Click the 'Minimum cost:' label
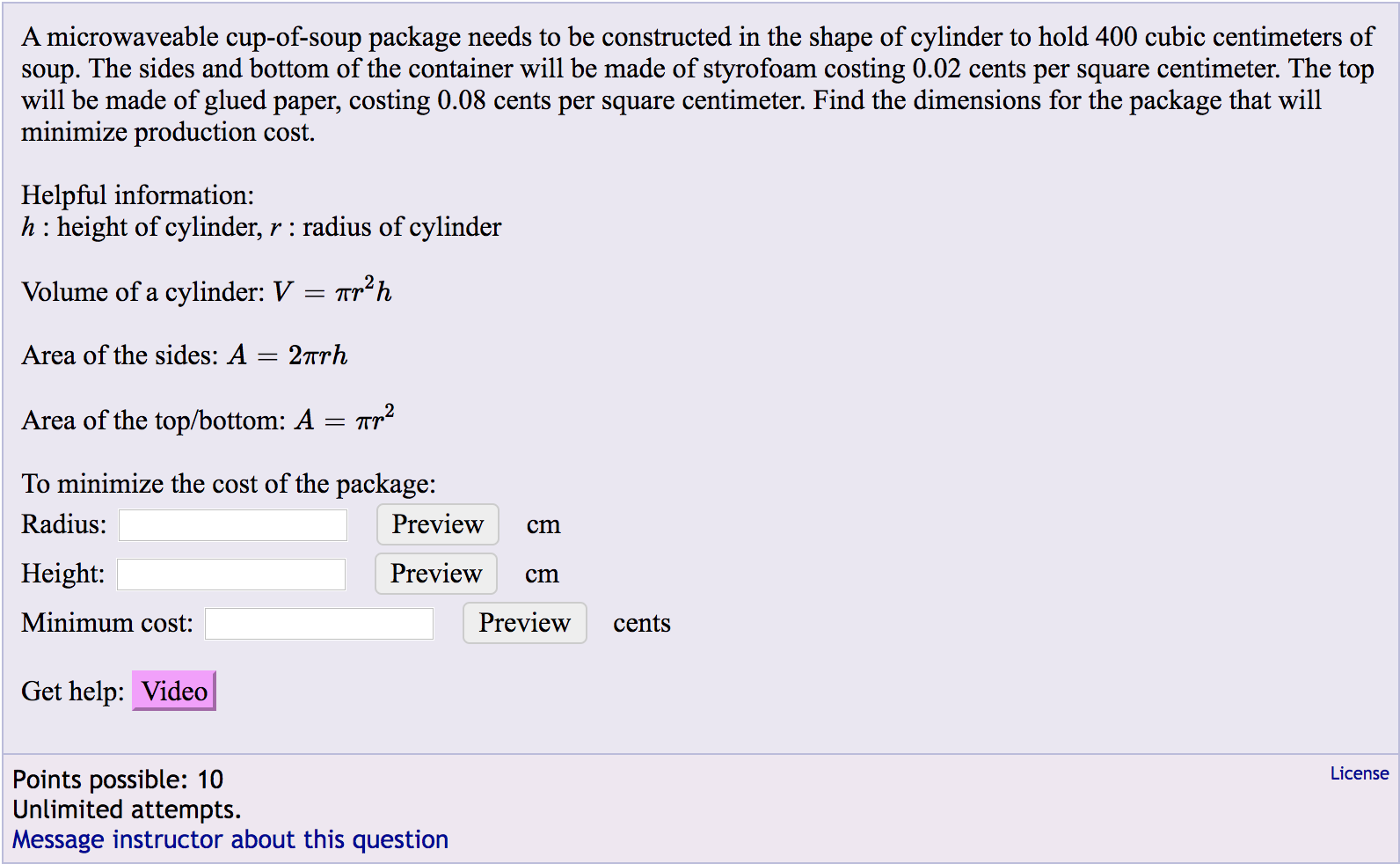This screenshot has width=1400, height=864. [107, 623]
